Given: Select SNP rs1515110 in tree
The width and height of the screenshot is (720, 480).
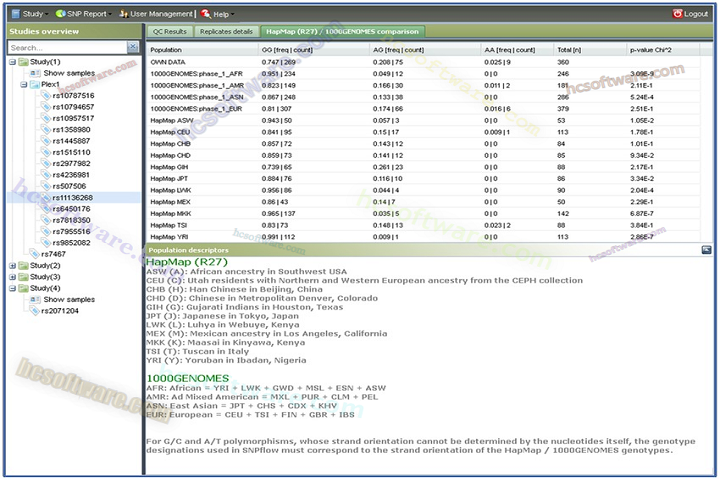Looking at the screenshot, I should tap(71, 152).
